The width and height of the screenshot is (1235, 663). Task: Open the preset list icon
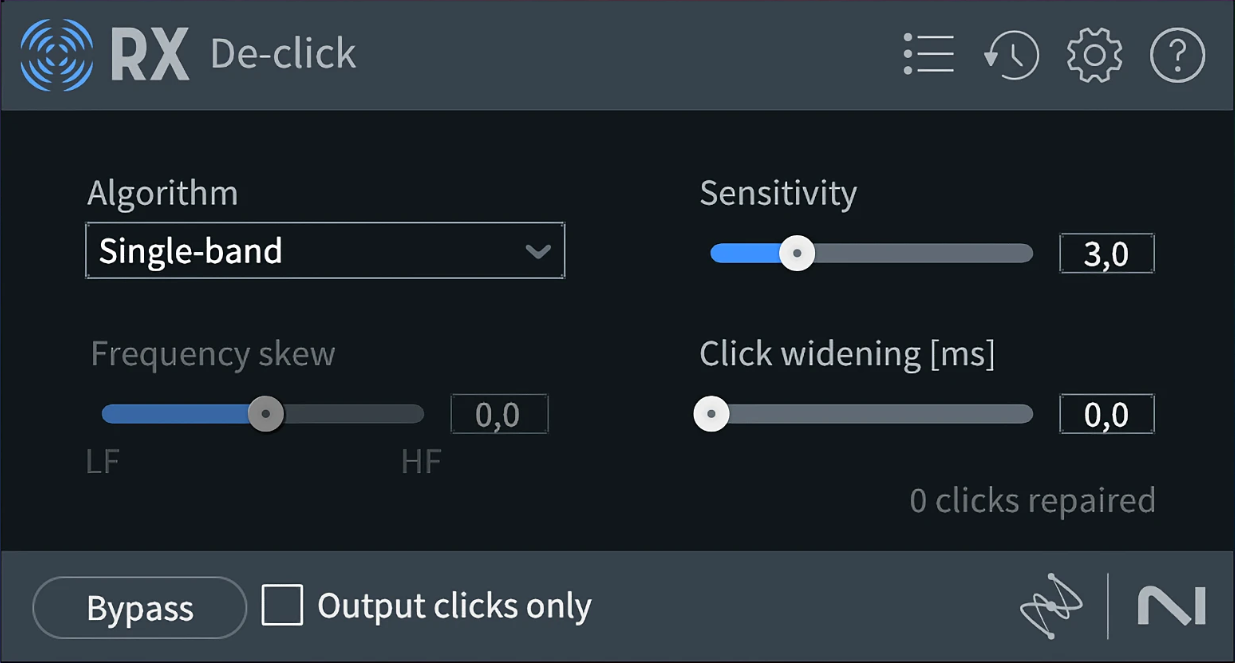(x=928, y=55)
